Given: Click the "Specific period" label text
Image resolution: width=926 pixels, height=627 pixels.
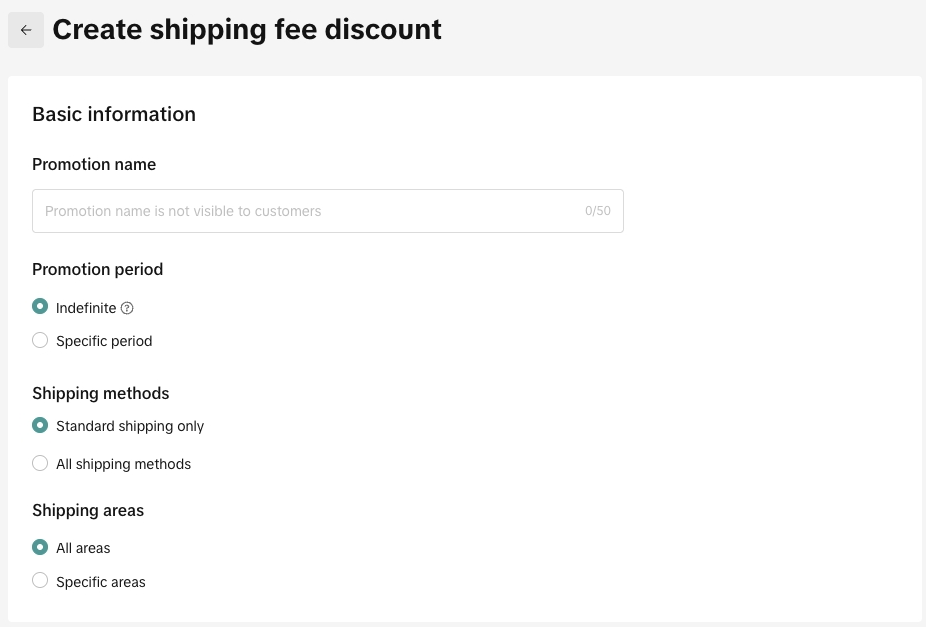Looking at the screenshot, I should (x=104, y=341).
